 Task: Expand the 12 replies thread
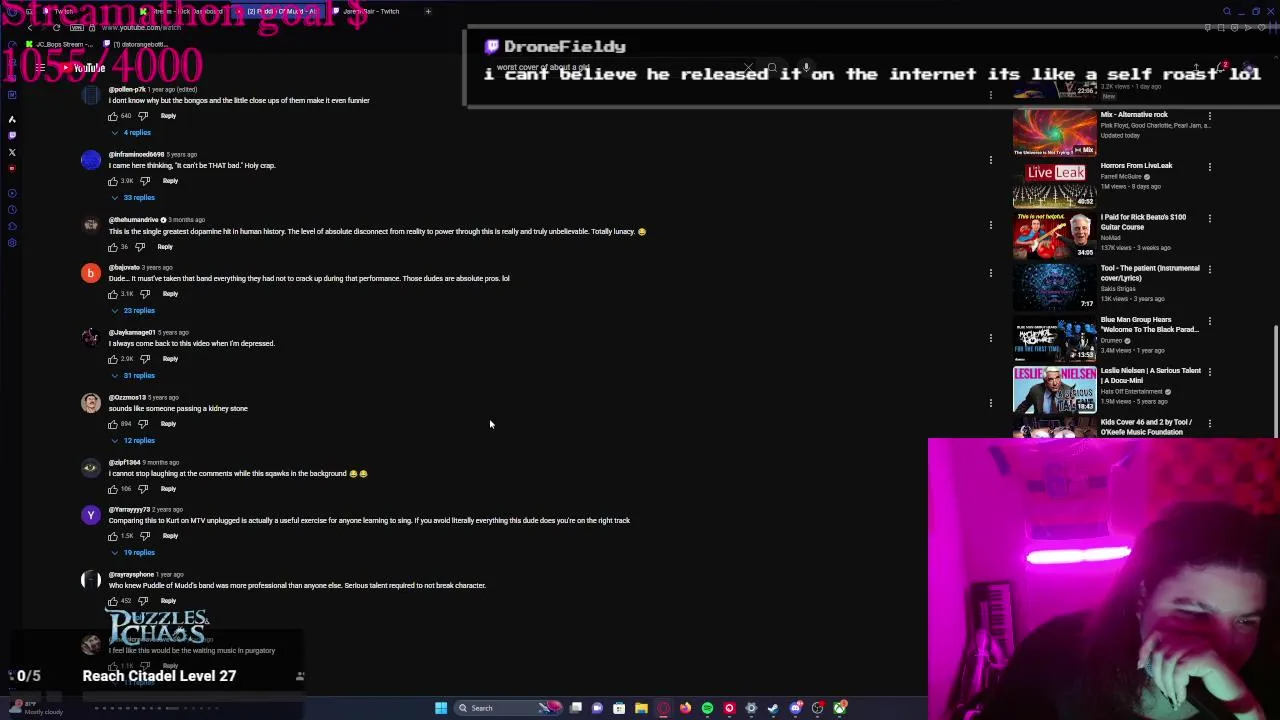134,441
